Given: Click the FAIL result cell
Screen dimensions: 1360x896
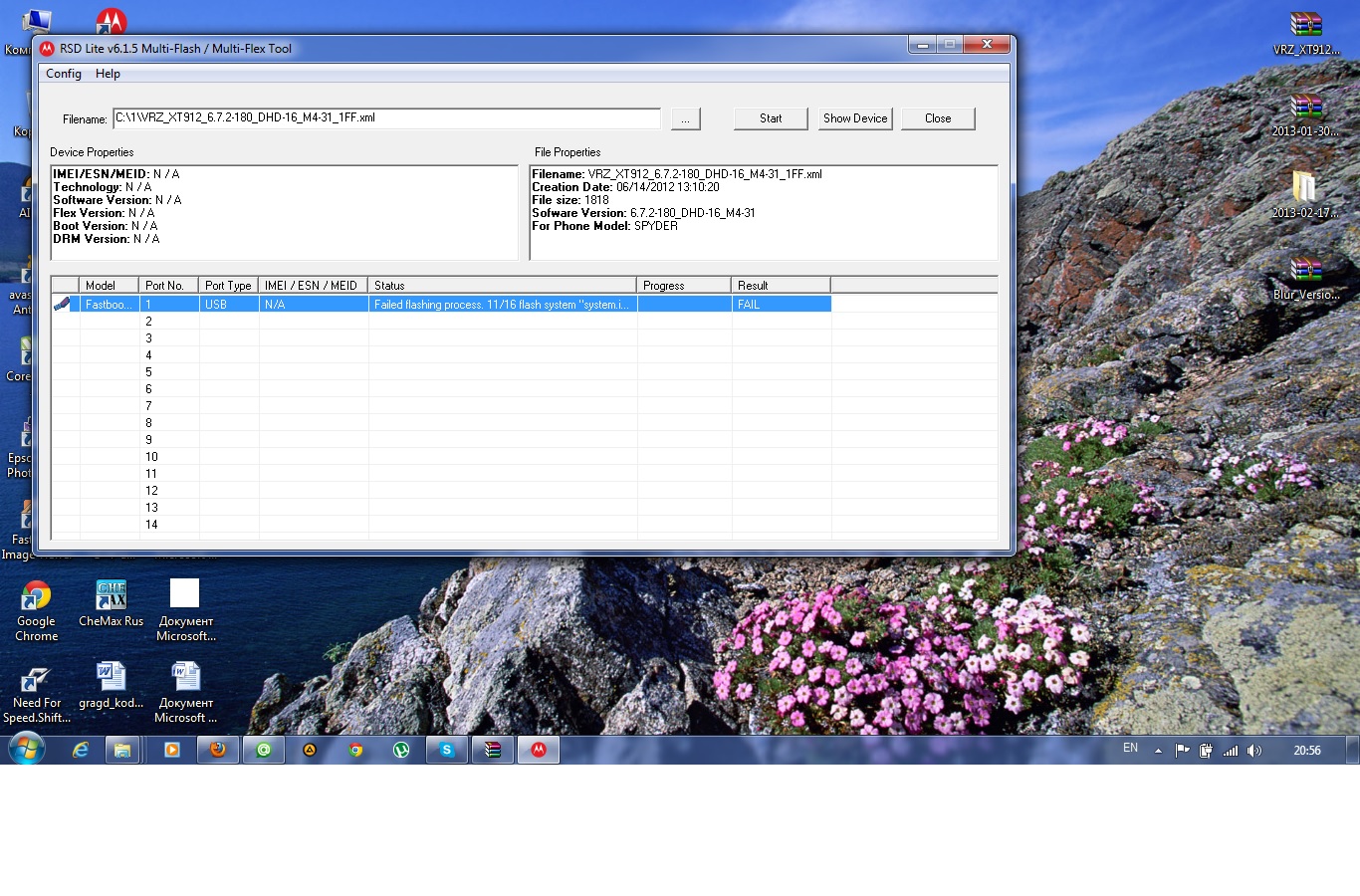Looking at the screenshot, I should (x=782, y=305).
